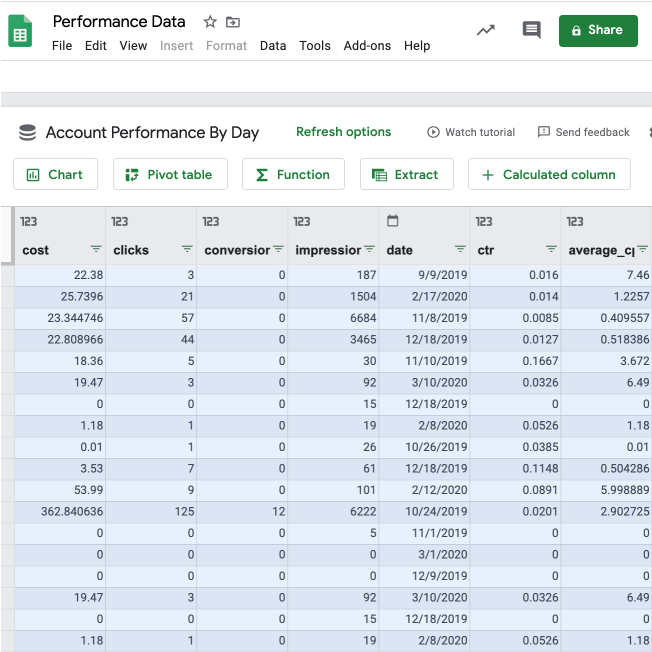Open the View menu

(133, 46)
